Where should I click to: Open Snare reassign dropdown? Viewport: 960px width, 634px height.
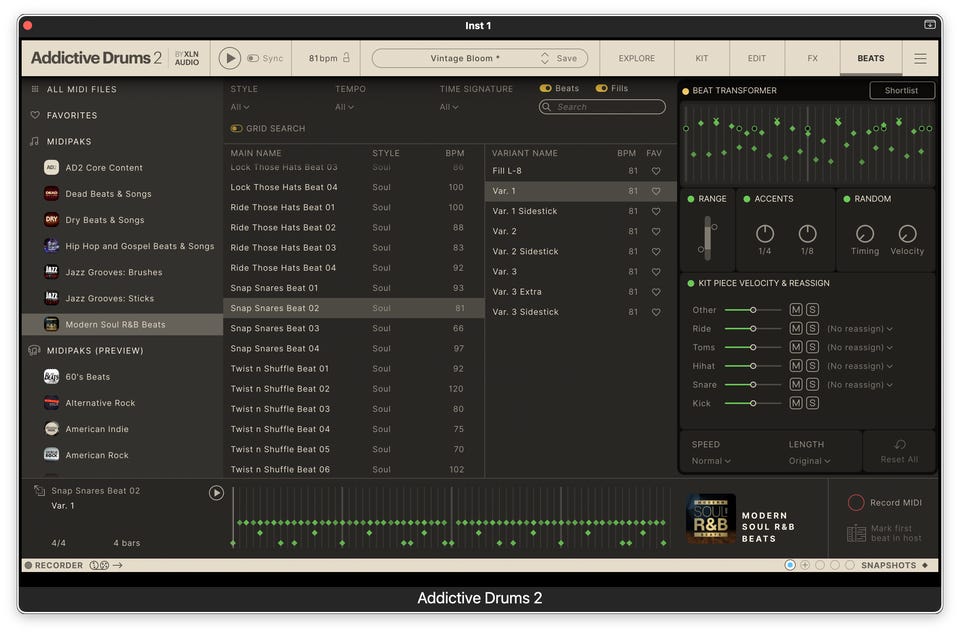point(860,385)
